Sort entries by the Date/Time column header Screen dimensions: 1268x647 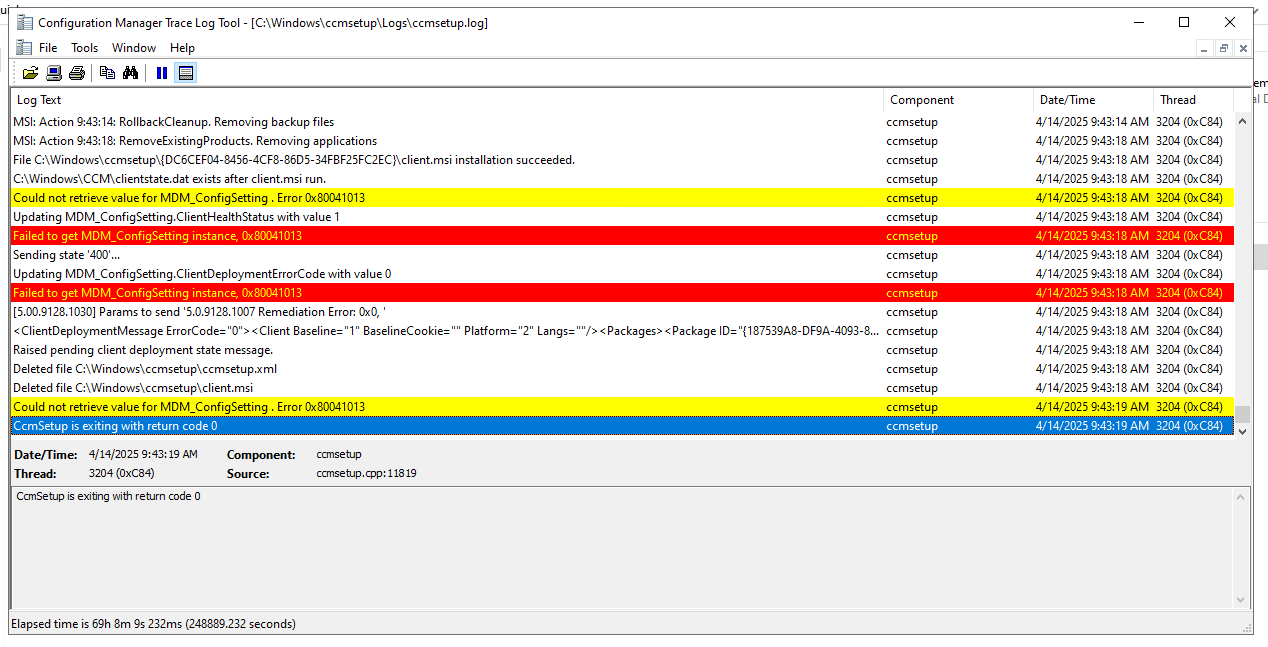(x=1067, y=99)
